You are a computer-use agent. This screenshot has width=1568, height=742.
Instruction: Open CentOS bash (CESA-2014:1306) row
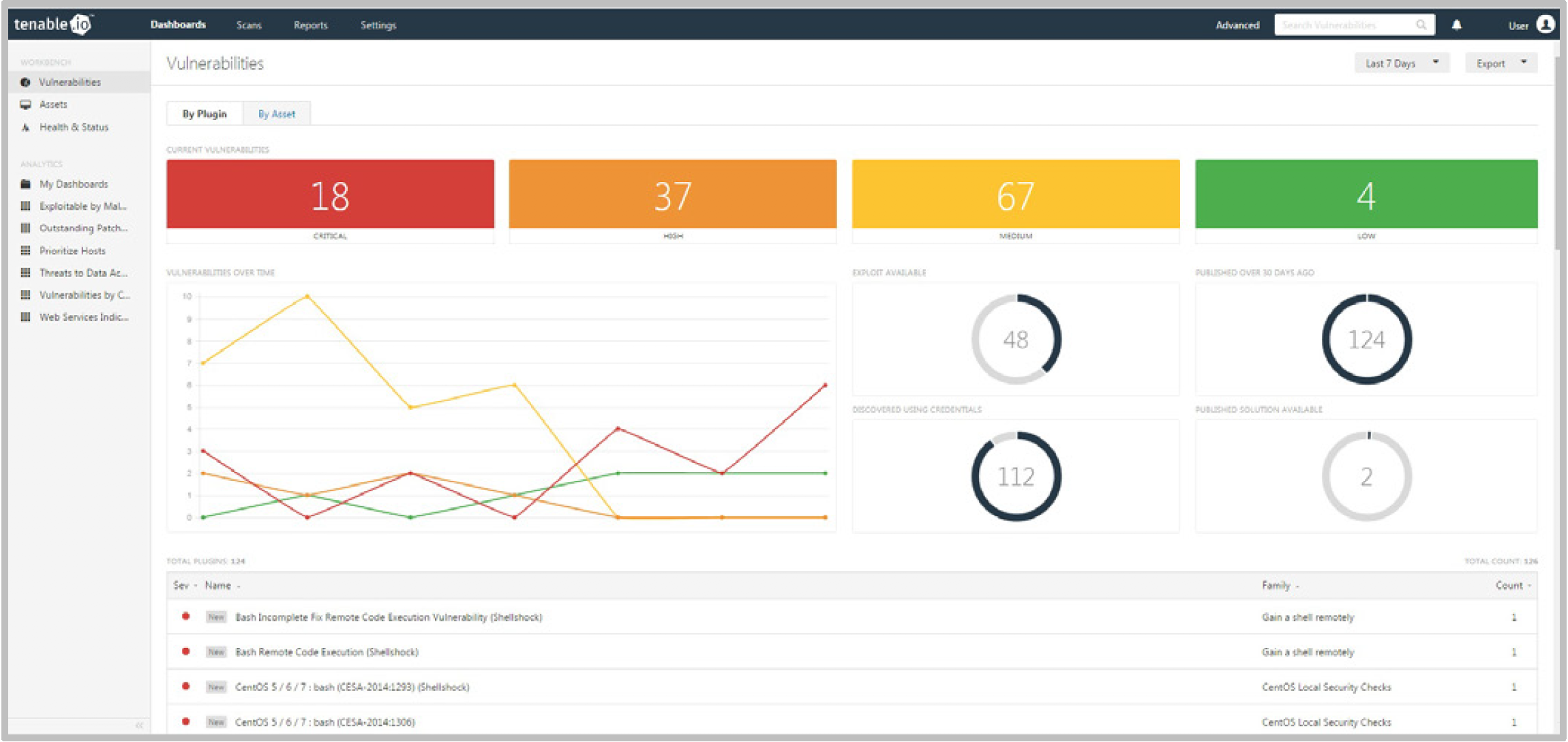tap(852, 722)
